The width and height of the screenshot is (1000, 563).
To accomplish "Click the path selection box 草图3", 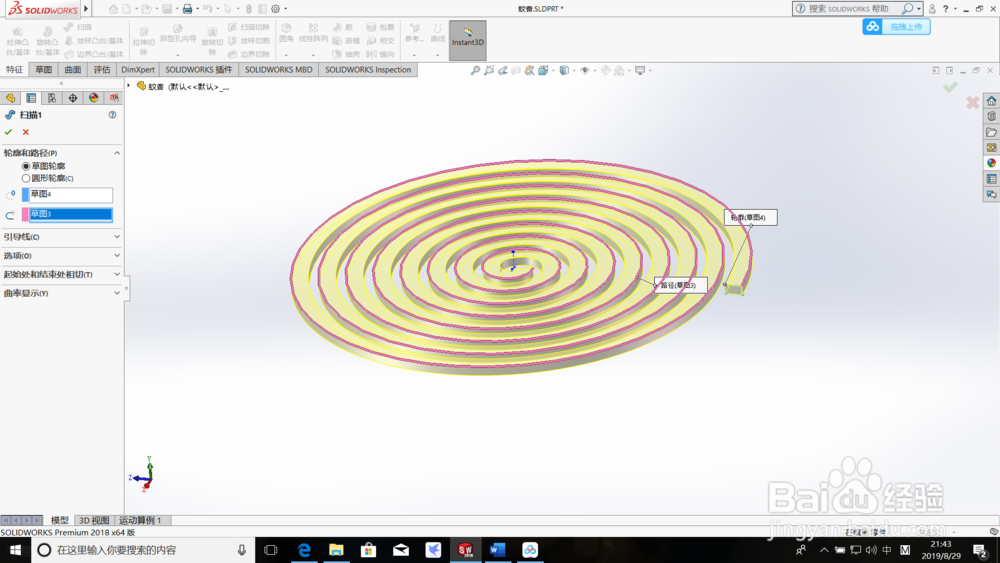I will point(70,214).
